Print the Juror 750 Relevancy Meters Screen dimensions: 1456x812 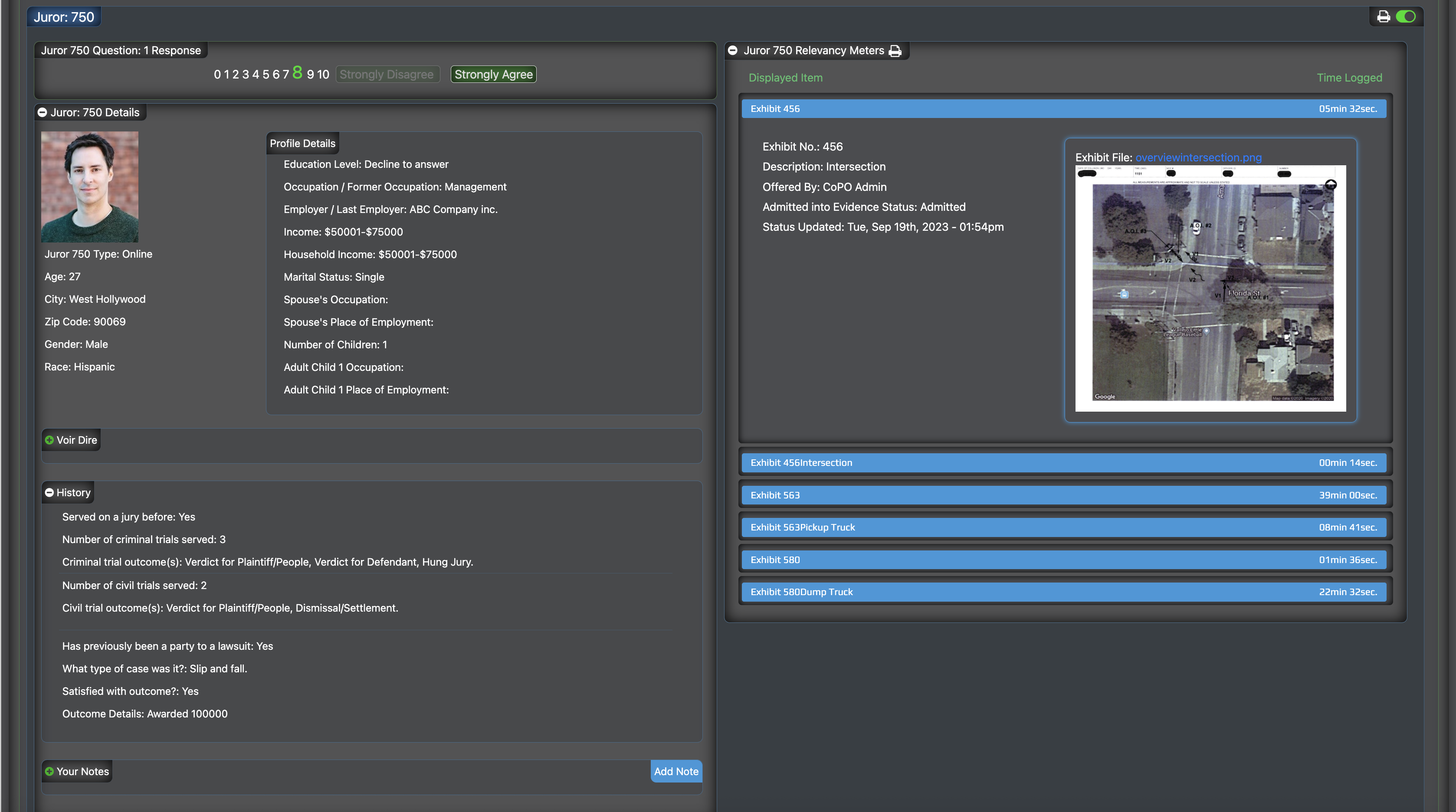[x=895, y=51]
